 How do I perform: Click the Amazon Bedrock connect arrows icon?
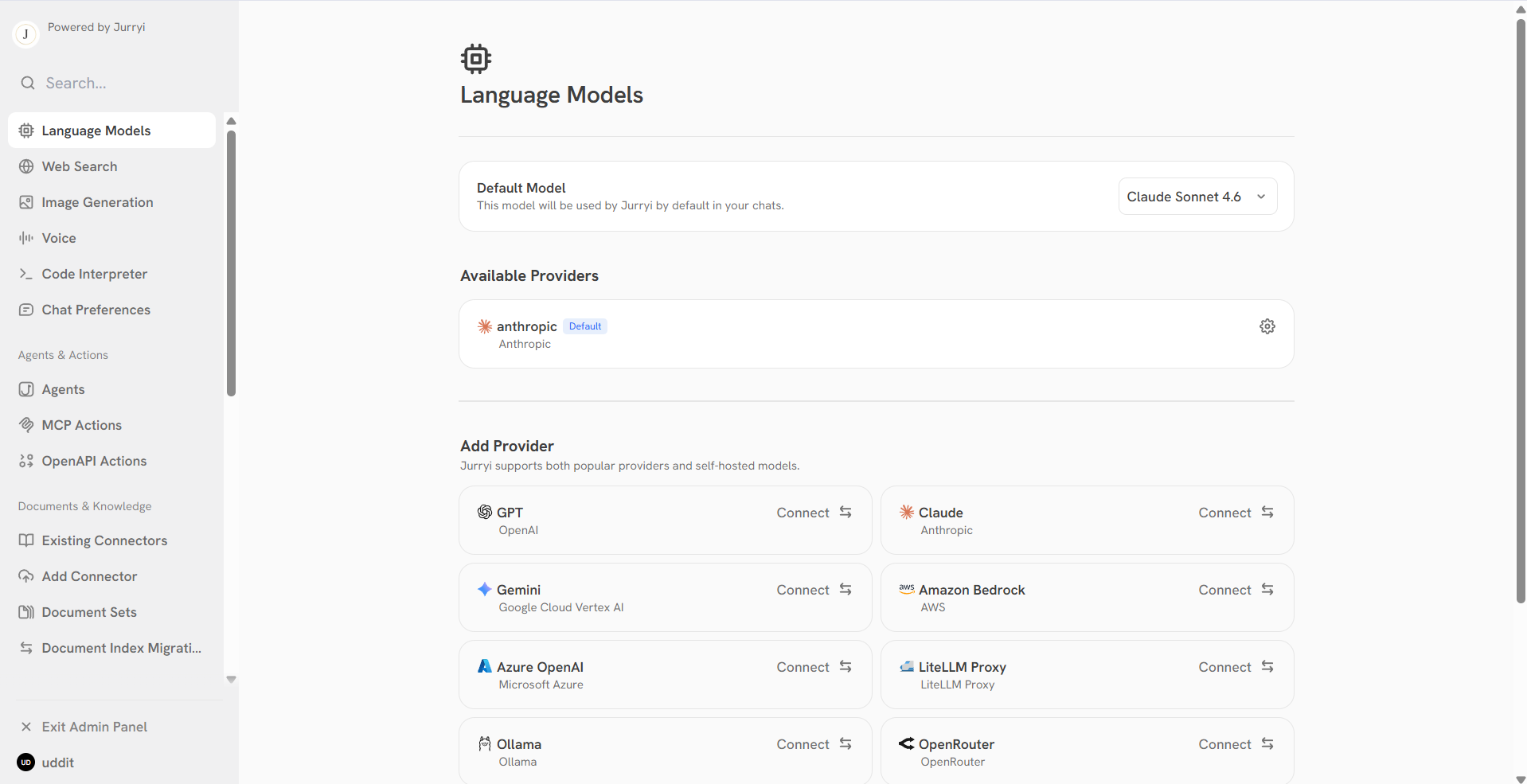[1267, 590]
